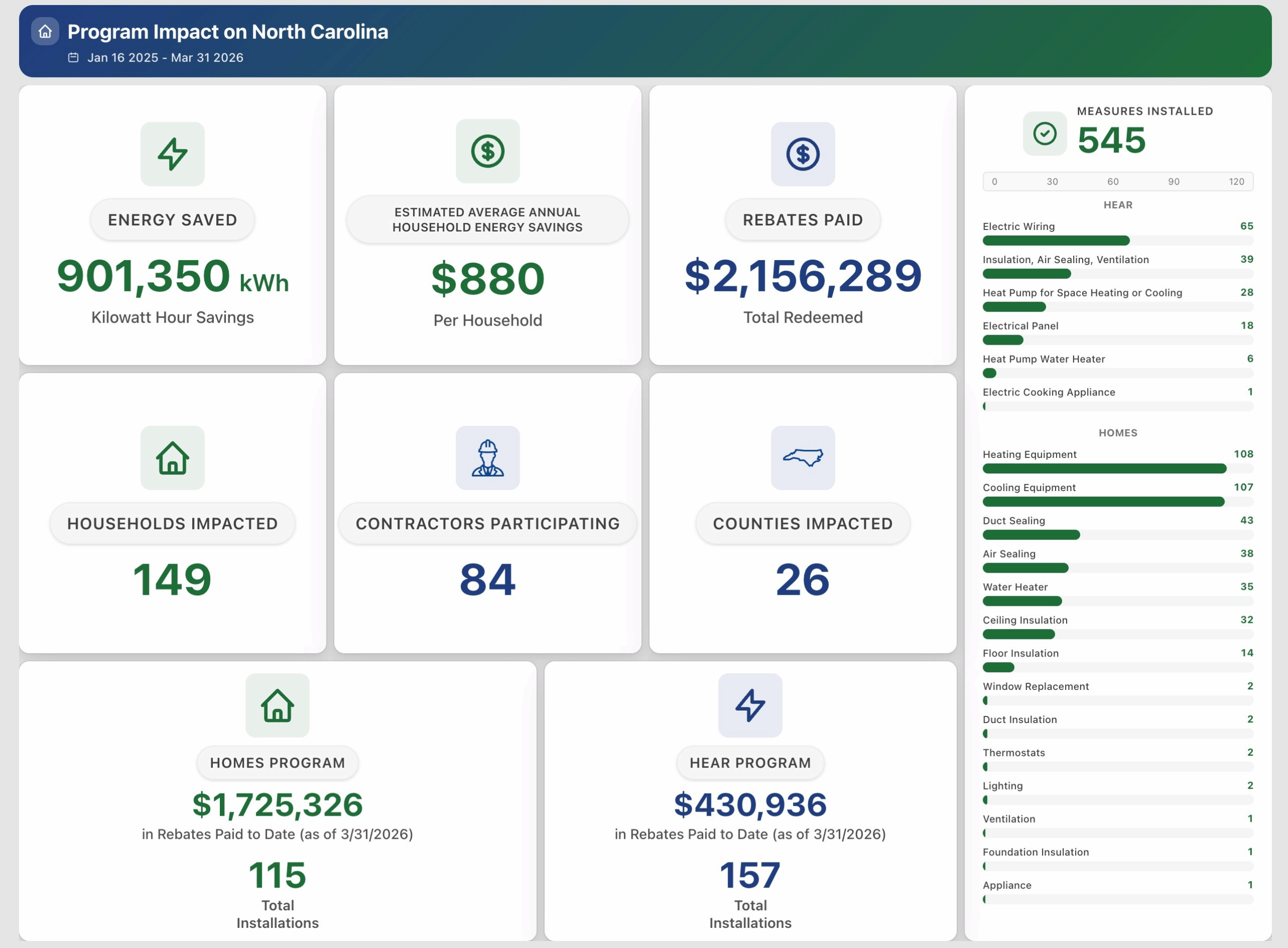The image size is (1288, 948).
Task: Click the house icon above Households Impacted
Action: (173, 457)
